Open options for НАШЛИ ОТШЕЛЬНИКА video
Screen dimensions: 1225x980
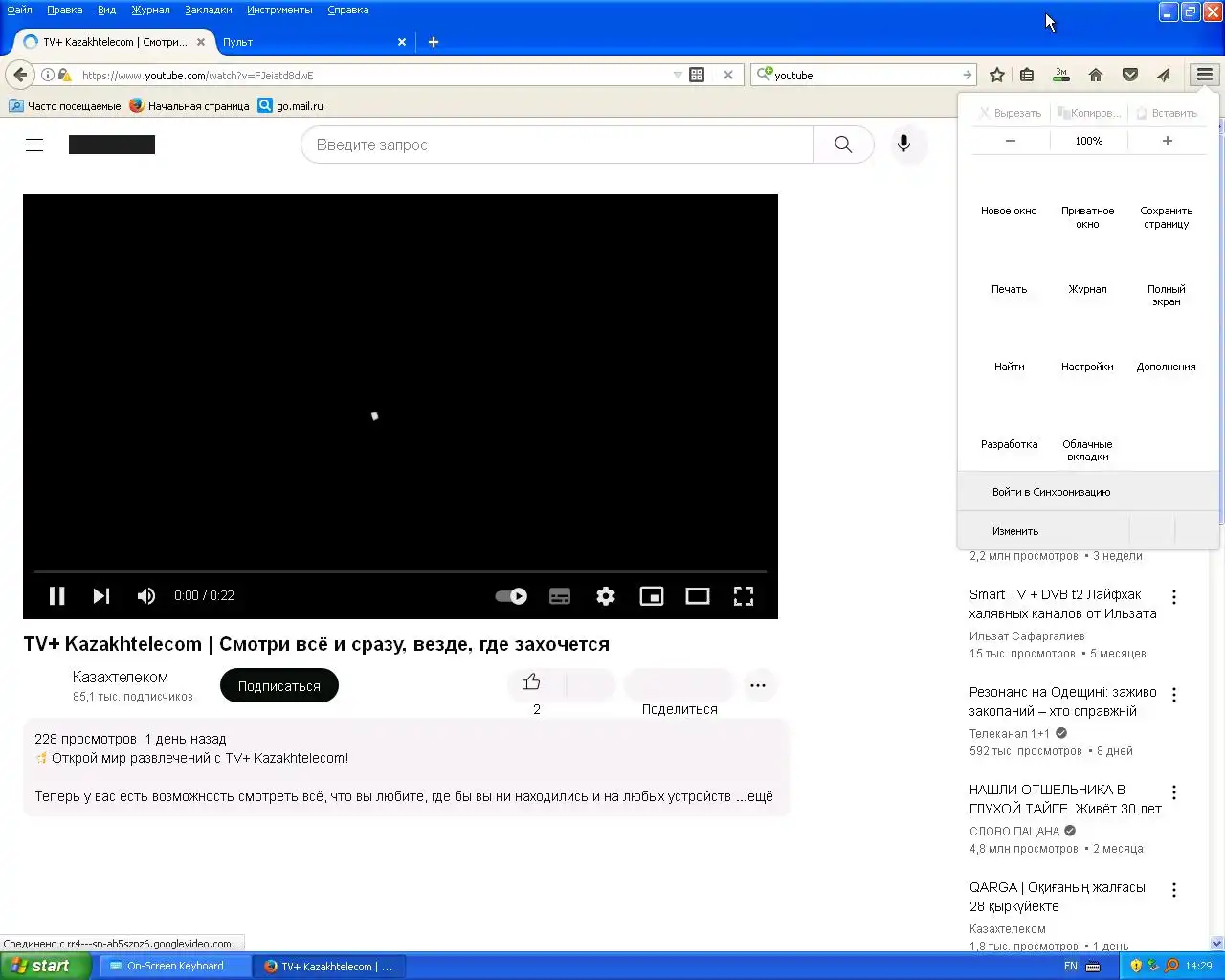1174,791
